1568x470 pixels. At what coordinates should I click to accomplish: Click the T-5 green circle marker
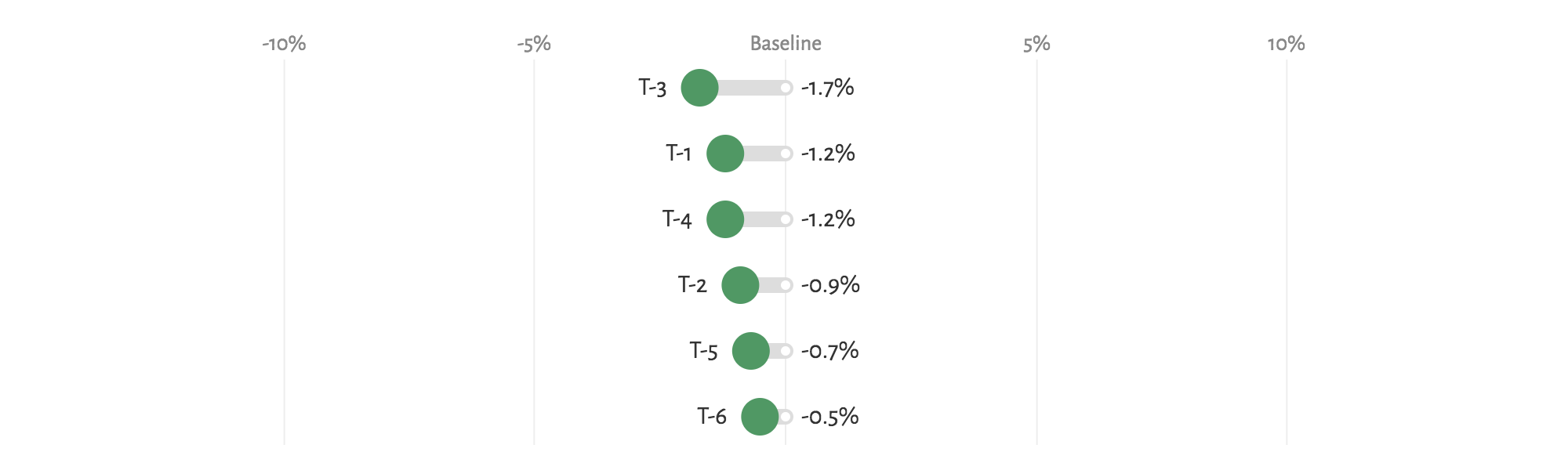click(751, 351)
